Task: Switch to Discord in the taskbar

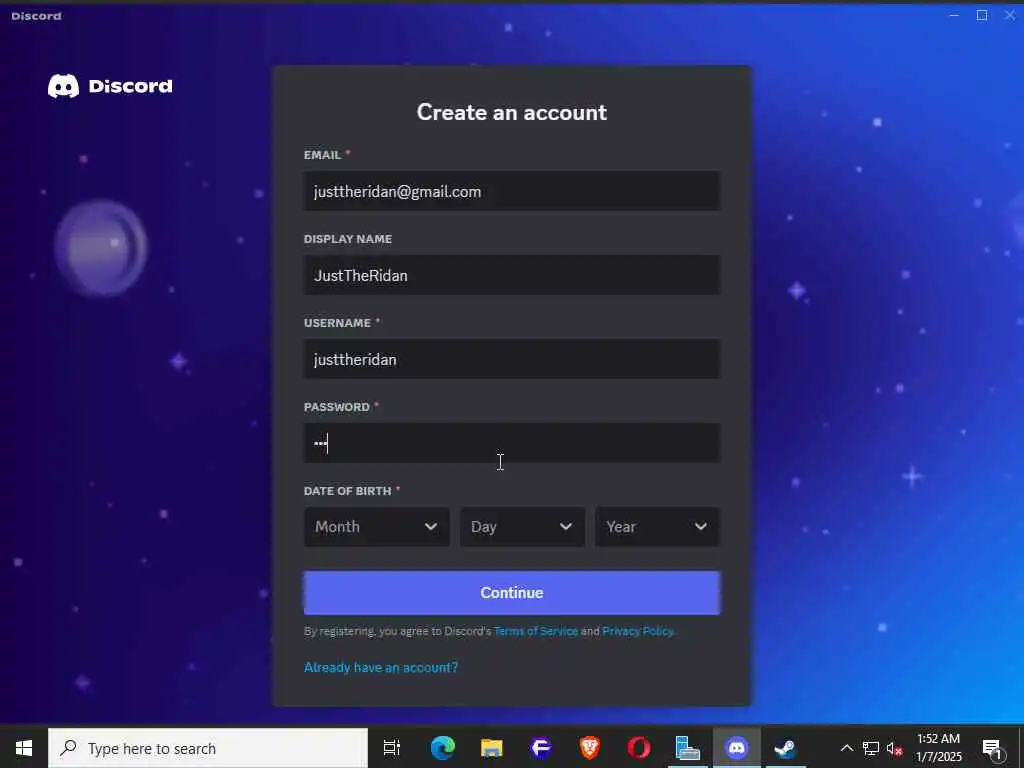Action: pos(737,748)
